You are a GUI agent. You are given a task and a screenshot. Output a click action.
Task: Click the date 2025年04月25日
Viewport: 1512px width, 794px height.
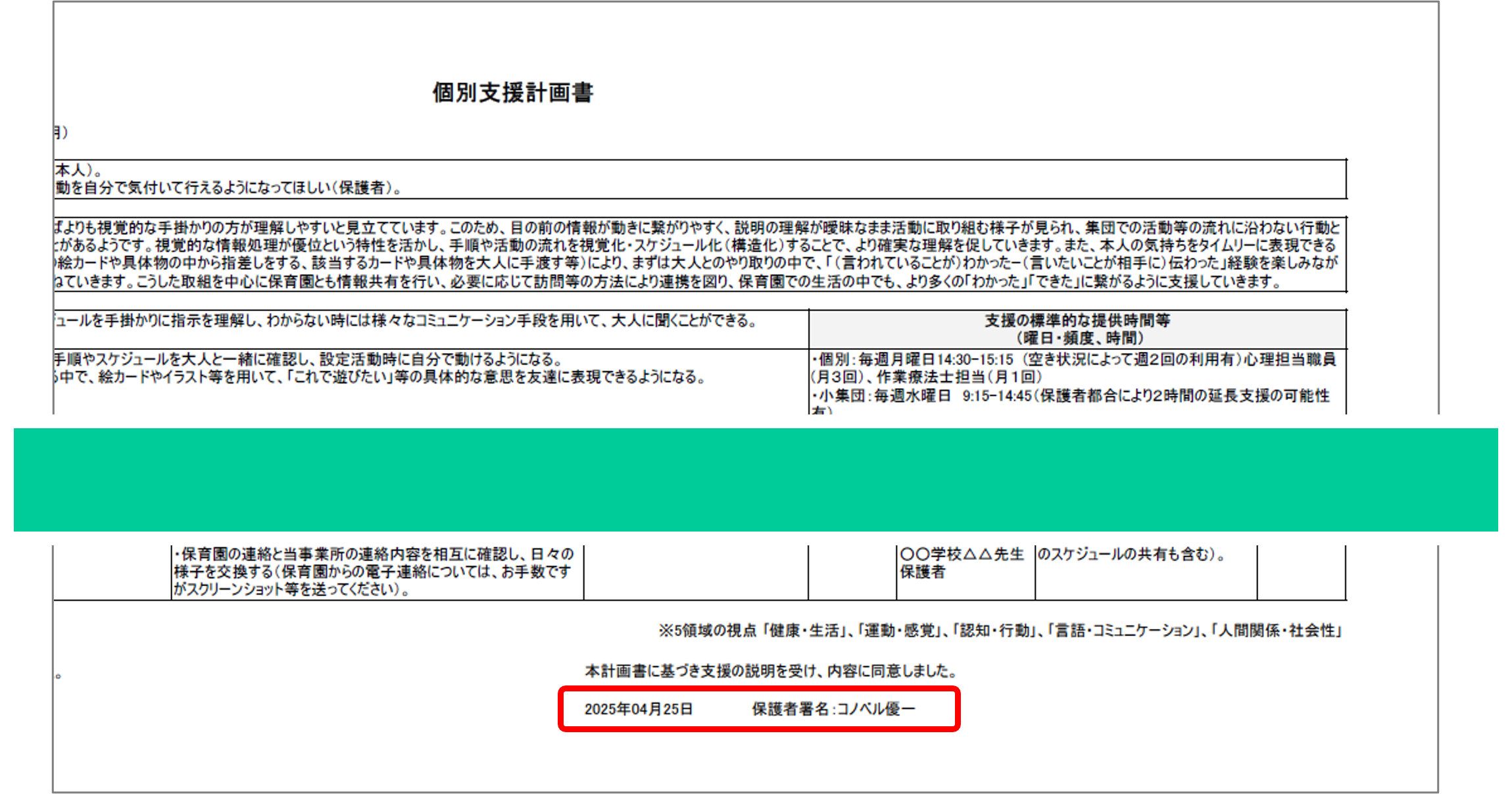(638, 709)
